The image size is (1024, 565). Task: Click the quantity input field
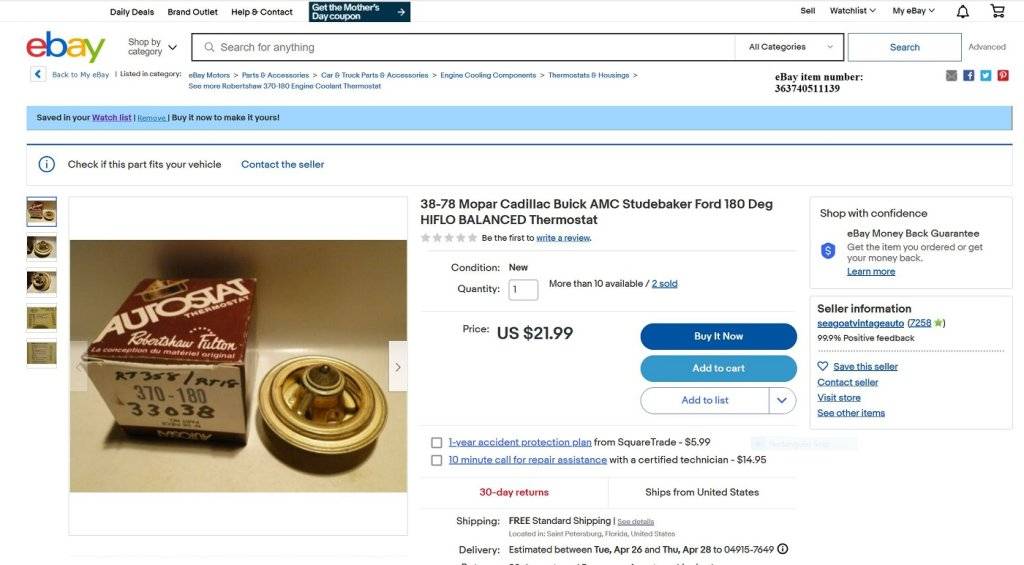coord(523,289)
